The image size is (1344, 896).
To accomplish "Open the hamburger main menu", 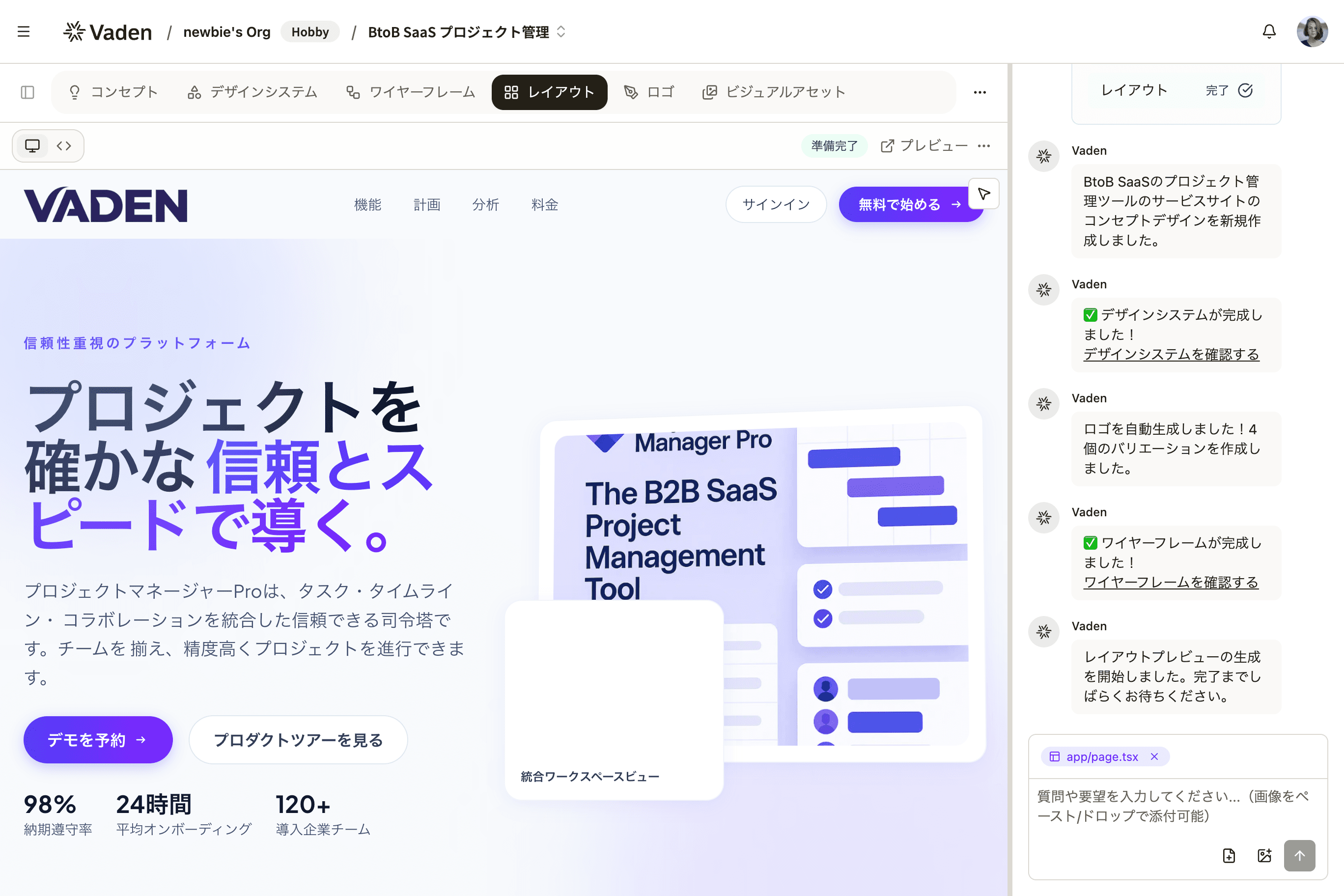I will (x=24, y=31).
